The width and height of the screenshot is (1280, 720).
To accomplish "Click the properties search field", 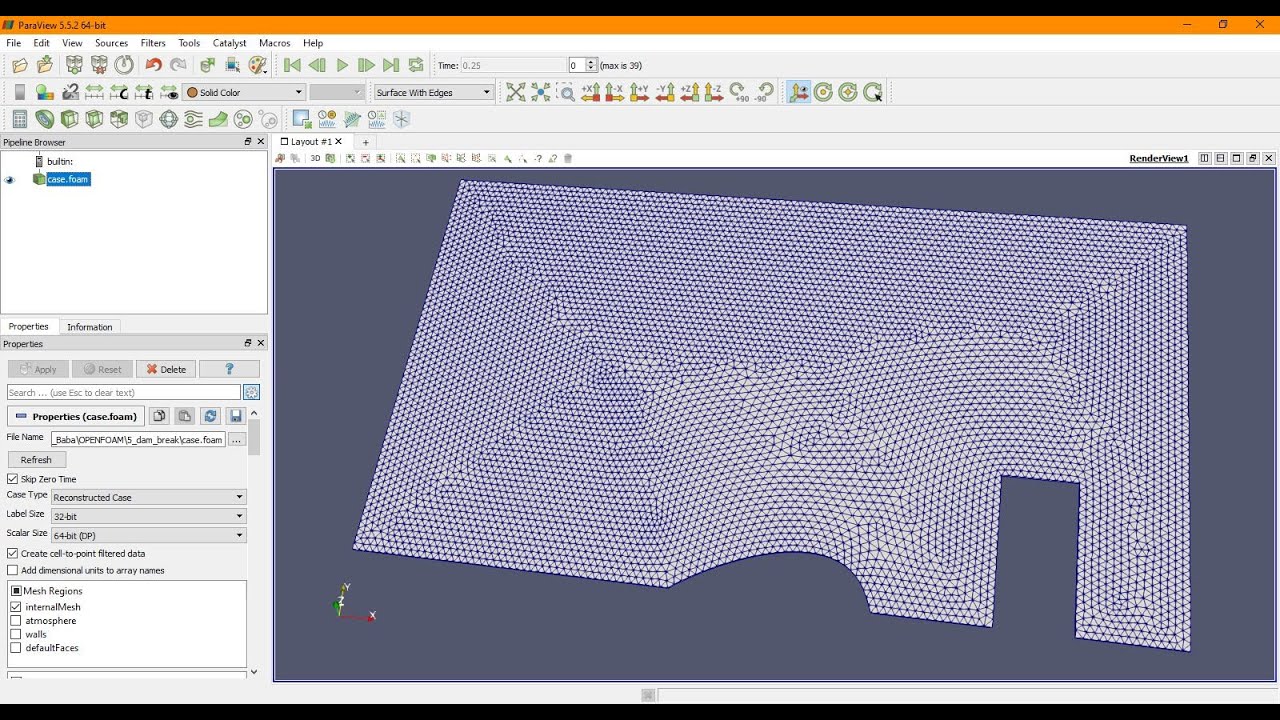I will 124,393.
